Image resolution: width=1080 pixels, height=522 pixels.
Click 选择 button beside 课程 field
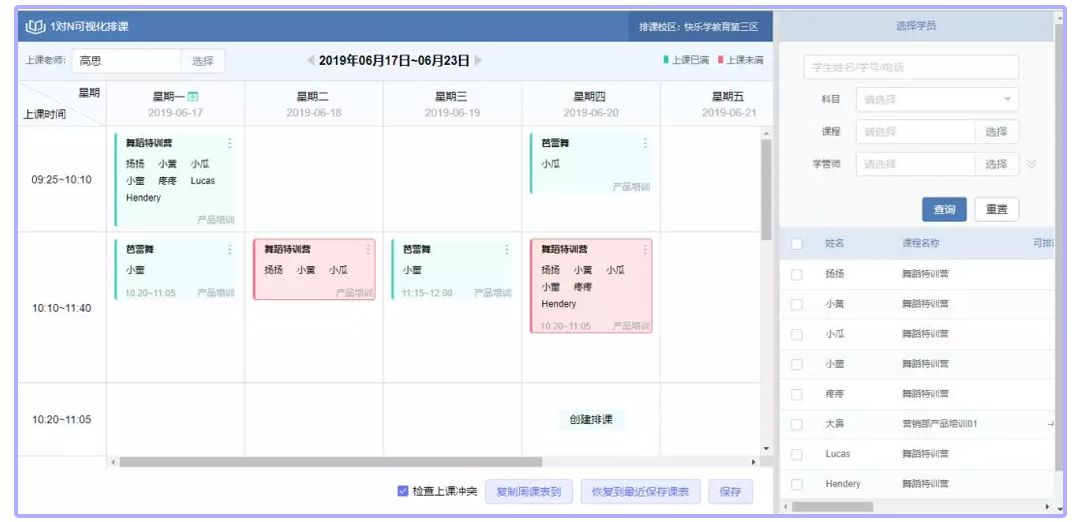click(x=996, y=131)
